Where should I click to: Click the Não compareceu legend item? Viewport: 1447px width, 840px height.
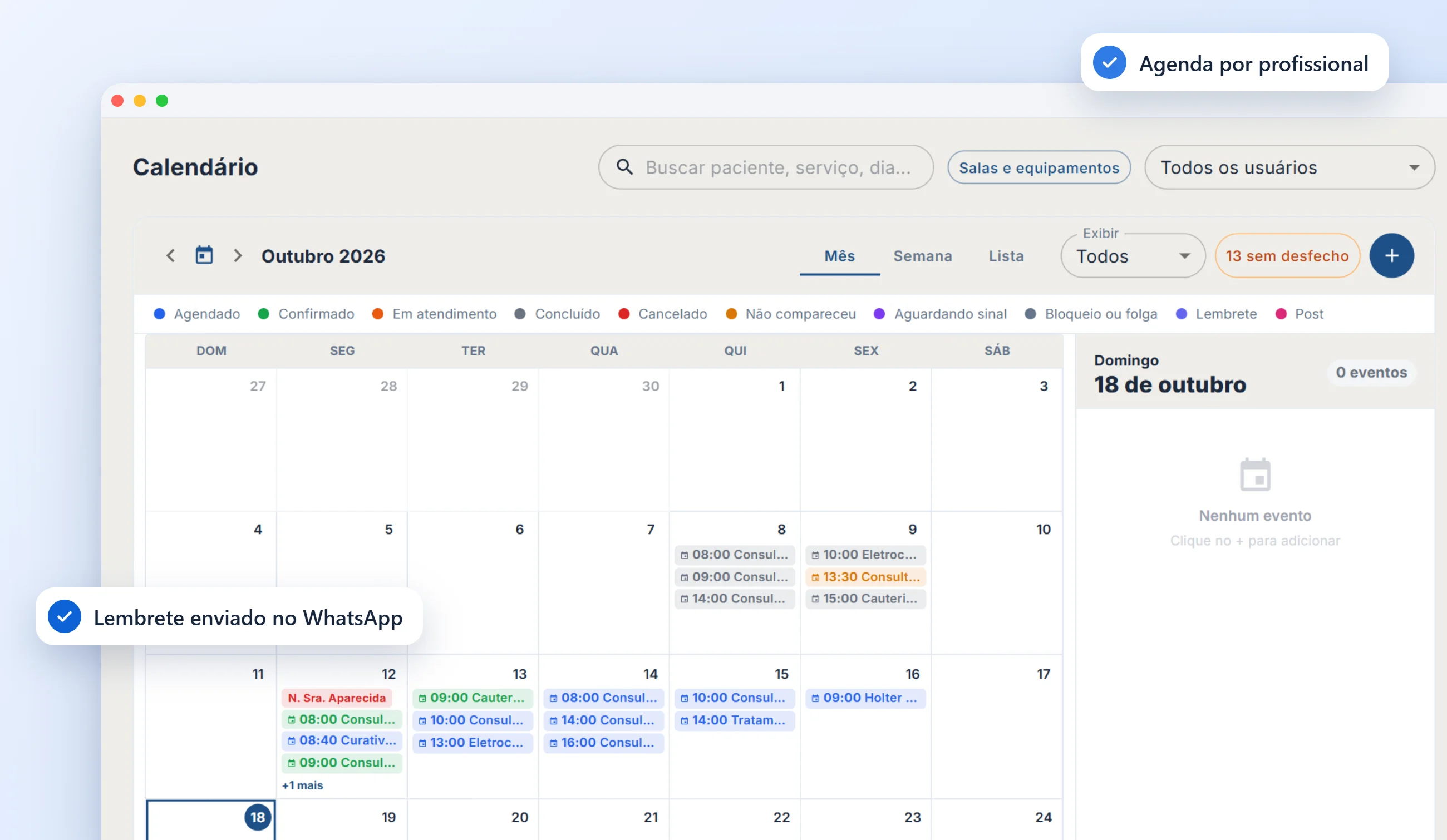click(x=791, y=314)
